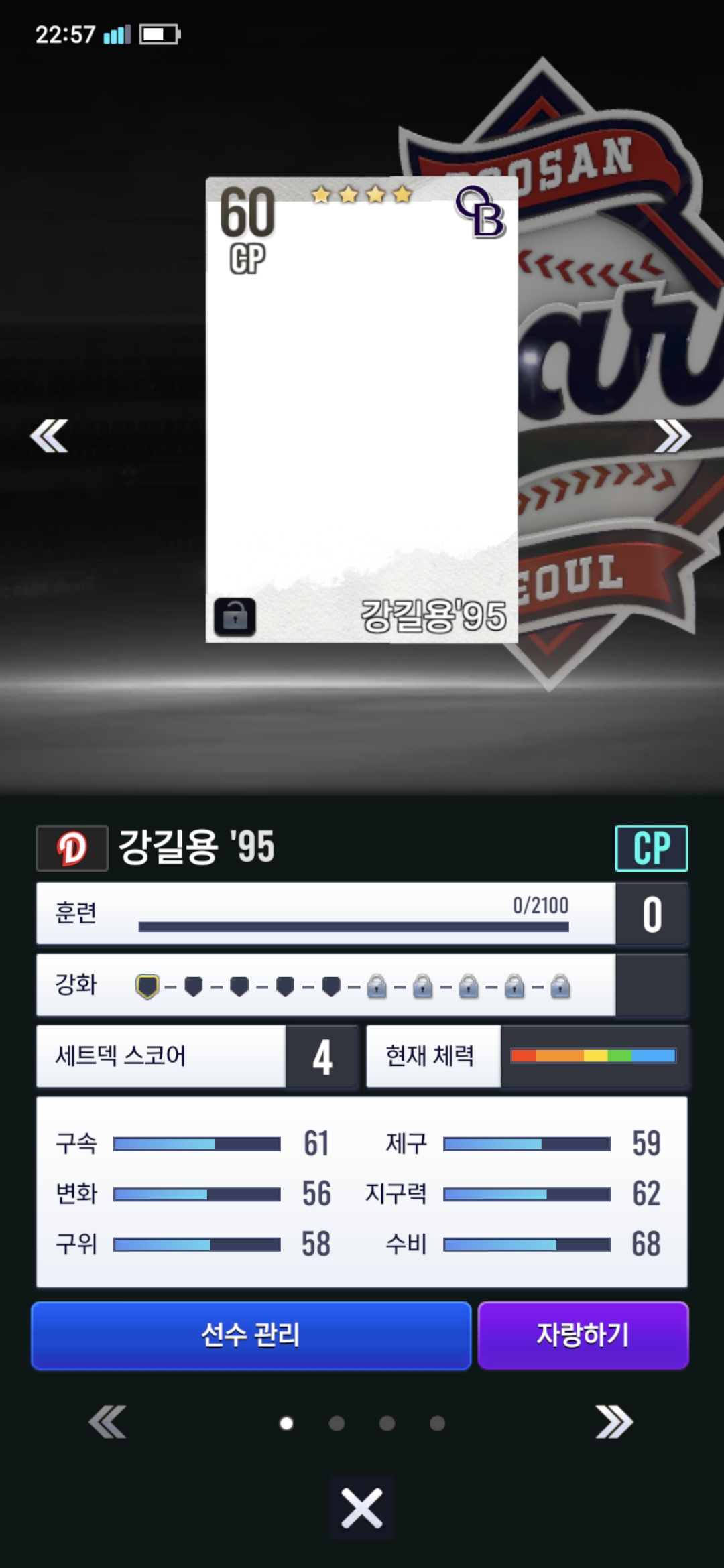This screenshot has width=724, height=1568.
Task: Tap the 자랑하기 share button
Action: (x=583, y=1335)
